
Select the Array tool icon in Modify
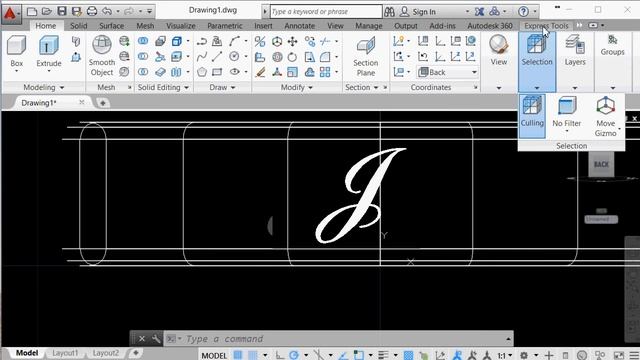[325, 72]
